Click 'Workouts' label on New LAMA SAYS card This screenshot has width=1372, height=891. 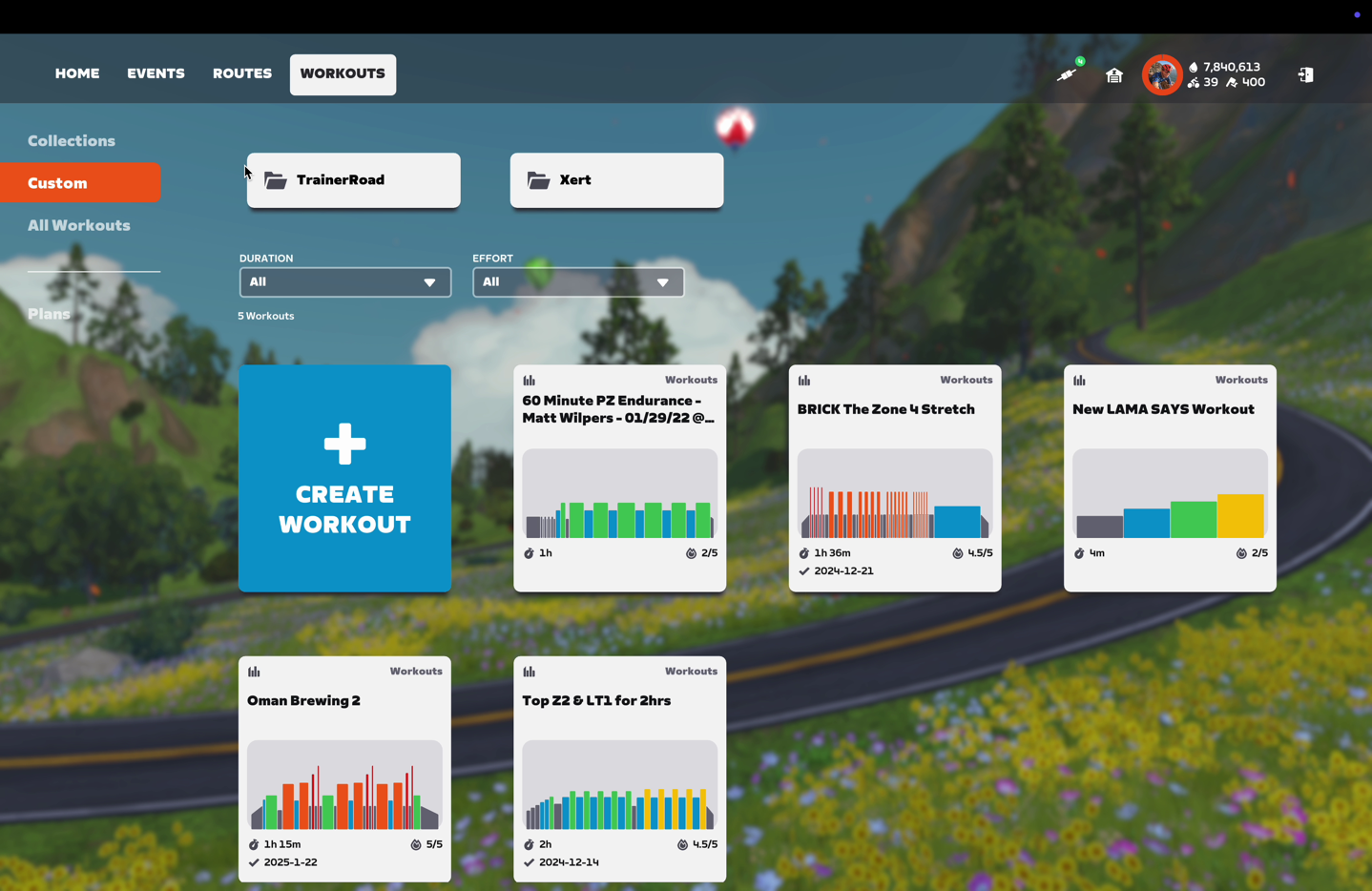[x=1241, y=380]
